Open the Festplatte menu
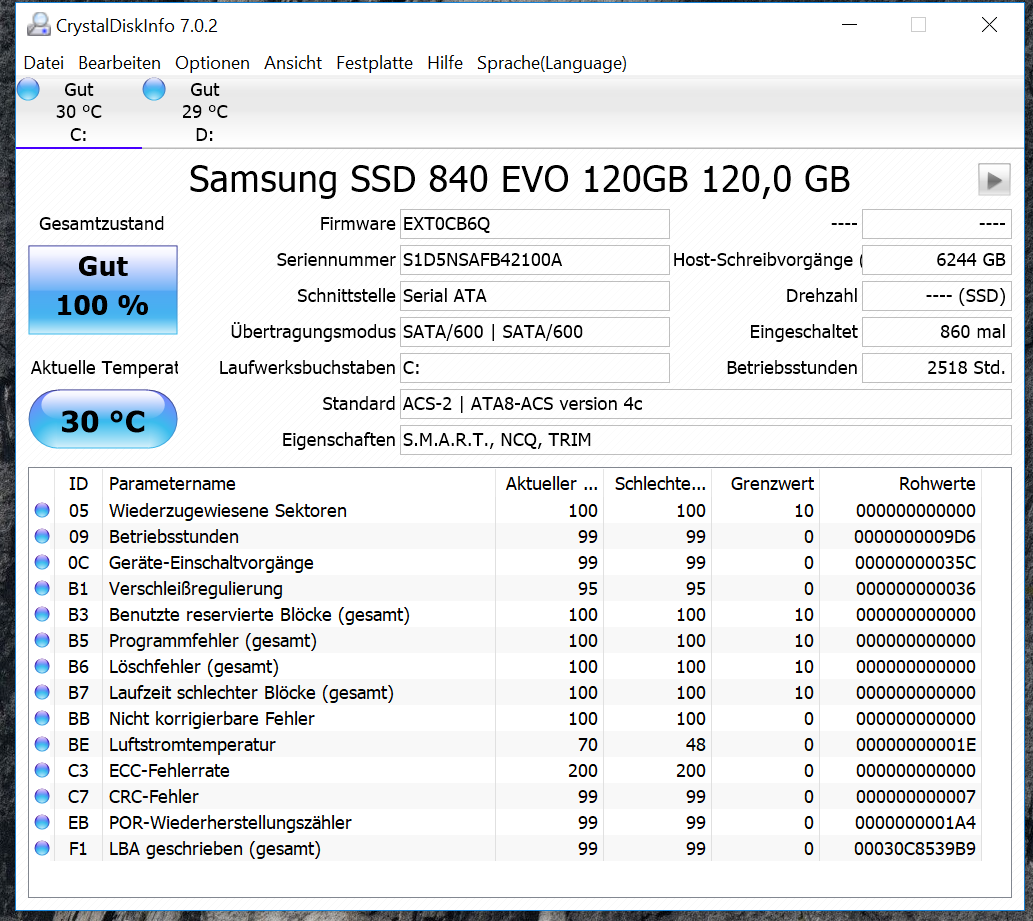Screen dimensions: 1033x921 tap(374, 63)
